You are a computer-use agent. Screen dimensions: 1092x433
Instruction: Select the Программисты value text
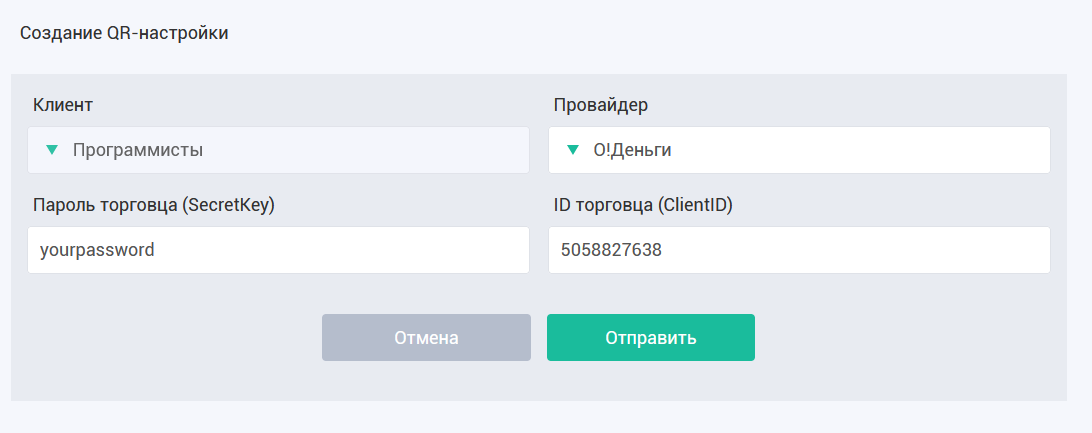[138, 150]
